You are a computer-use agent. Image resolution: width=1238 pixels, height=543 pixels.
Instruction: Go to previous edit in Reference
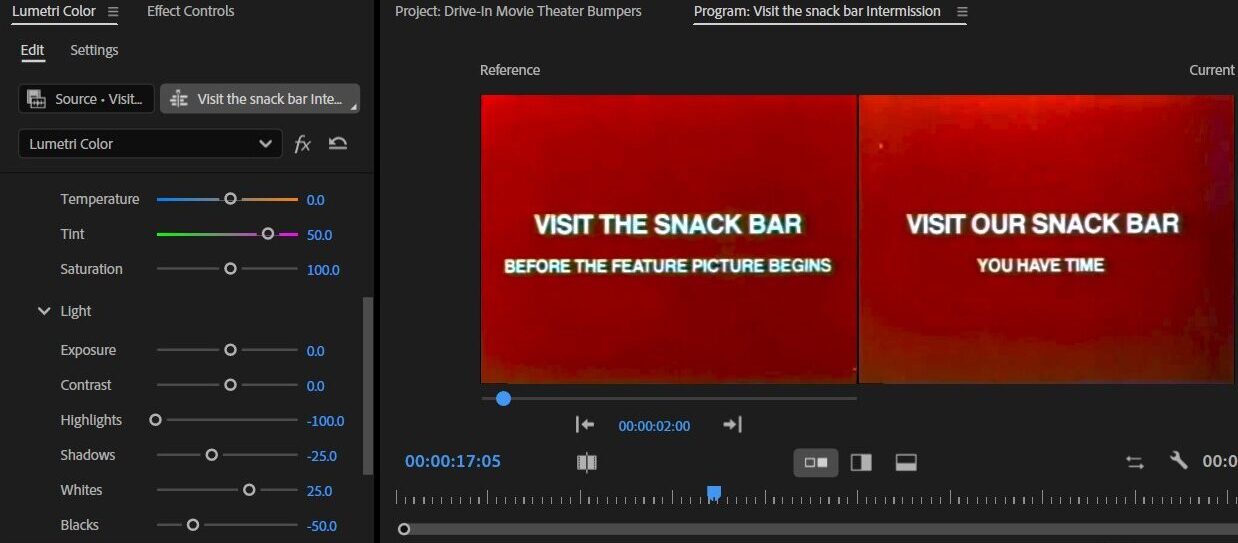click(x=586, y=425)
